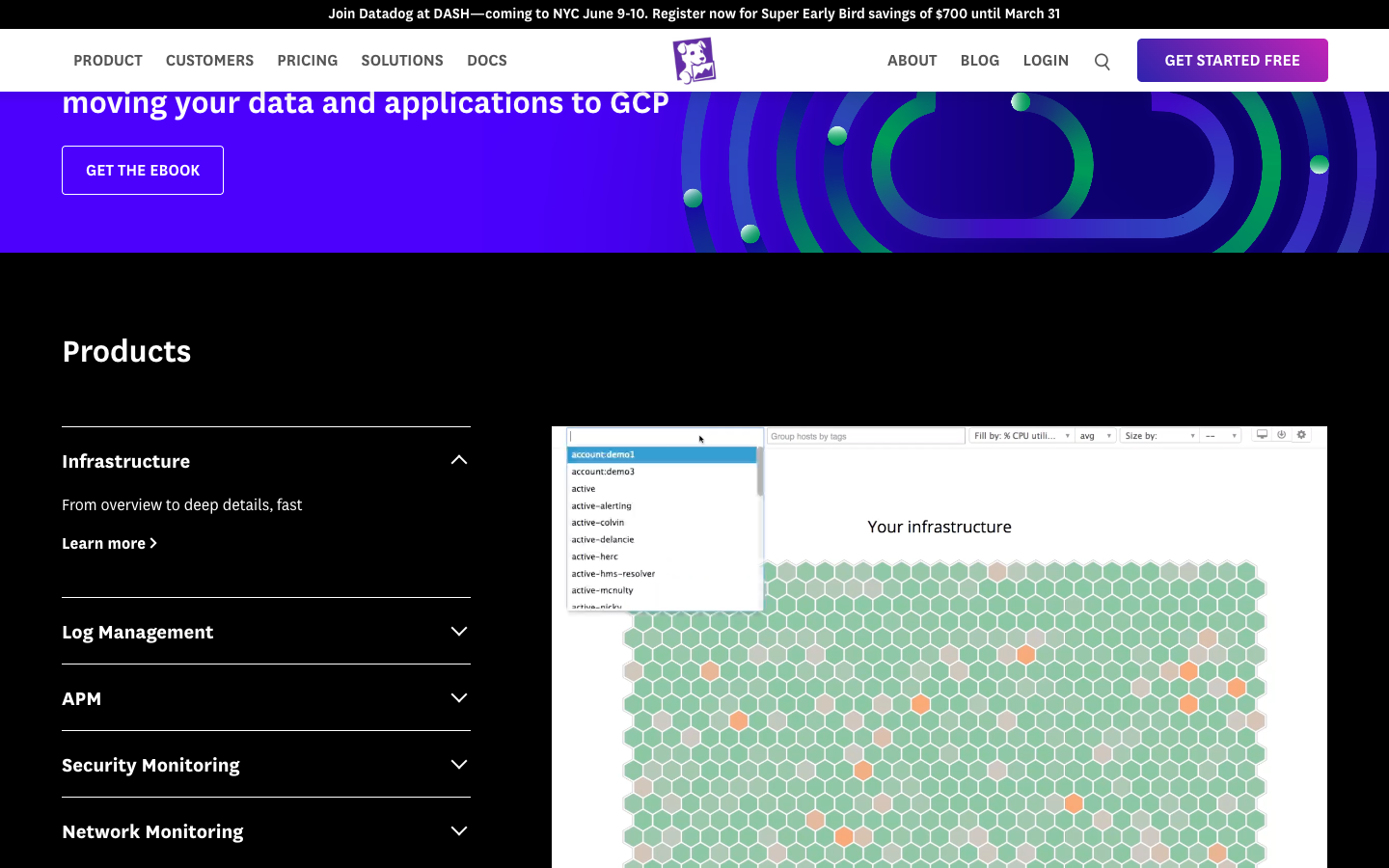Image resolution: width=1389 pixels, height=868 pixels.
Task: Select active-herc in the list
Action: point(662,556)
